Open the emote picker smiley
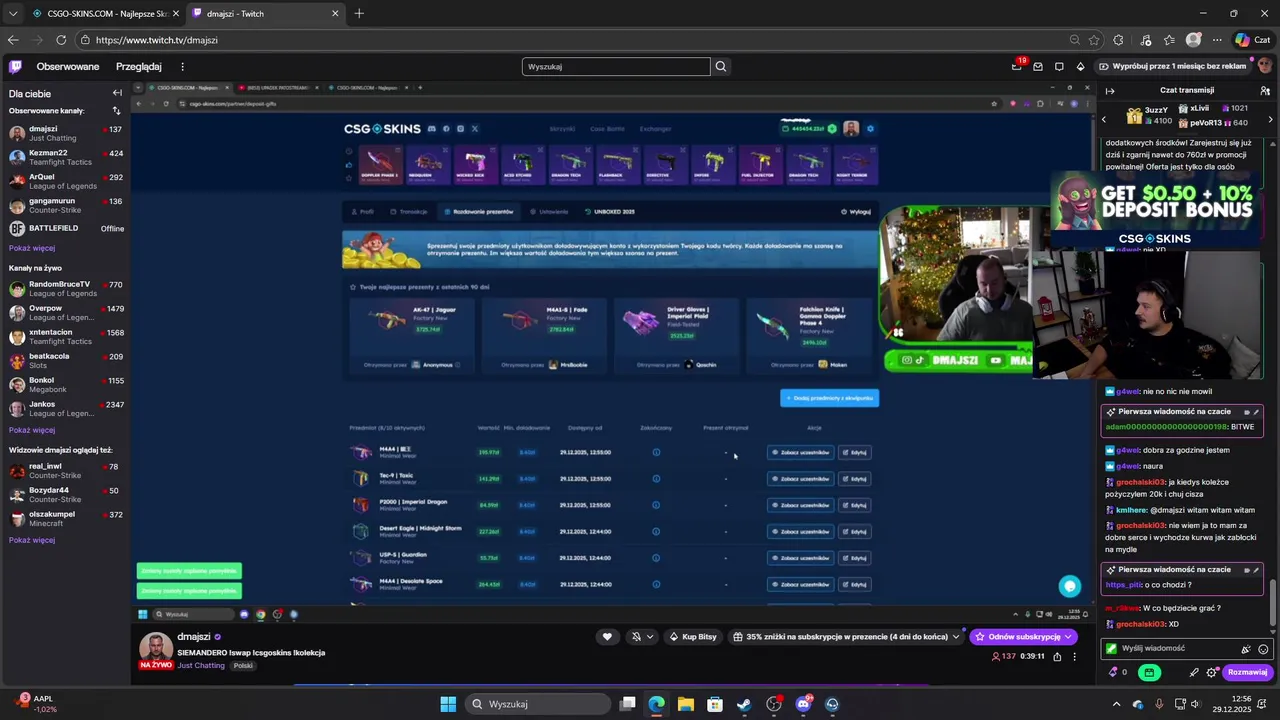This screenshot has width=1280, height=720. 1263,649
